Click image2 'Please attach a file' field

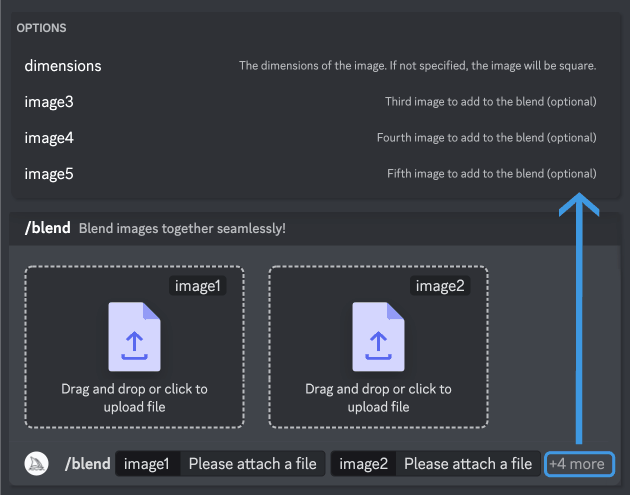point(468,464)
